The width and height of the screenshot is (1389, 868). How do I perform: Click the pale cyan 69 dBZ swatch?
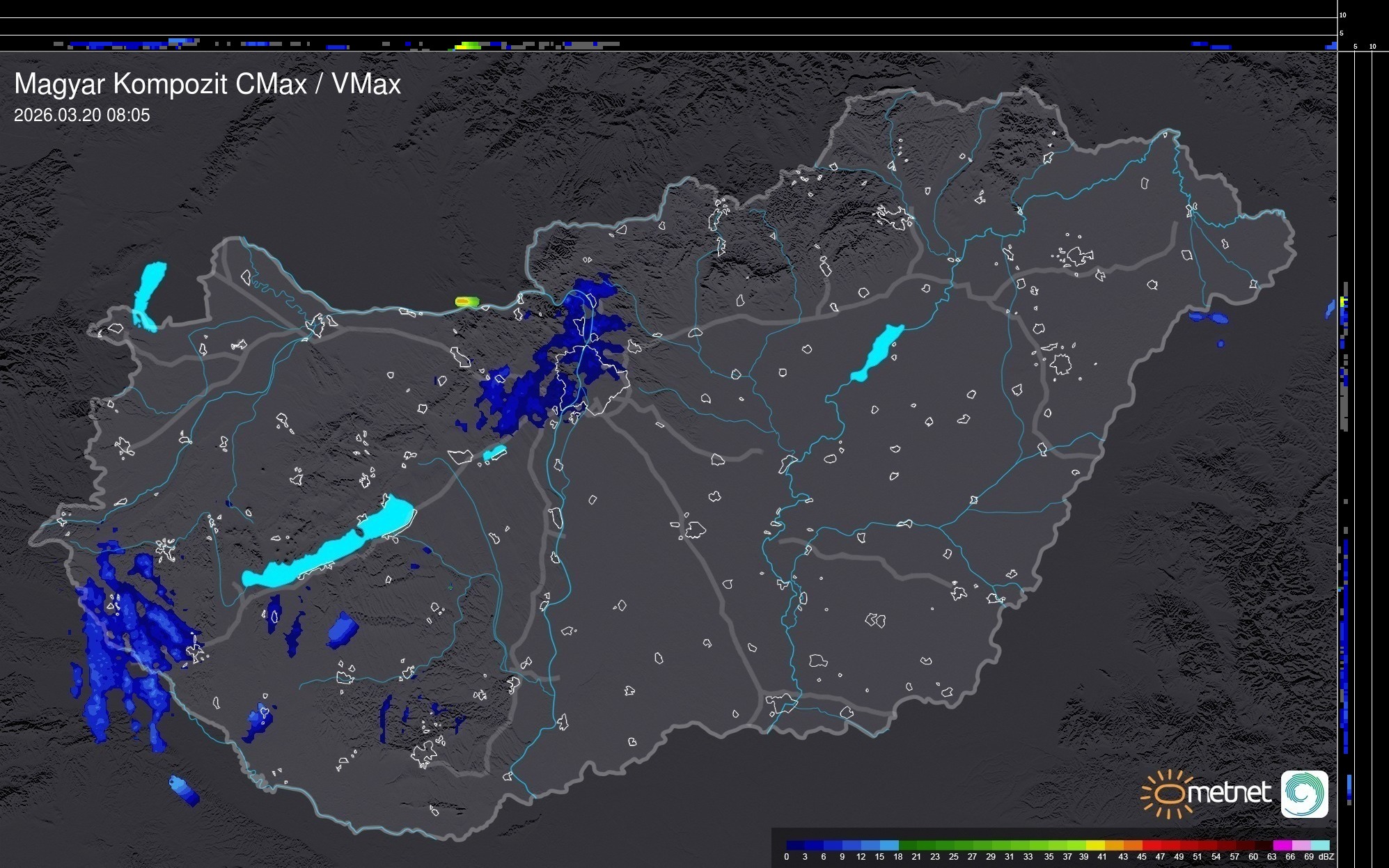coord(1319,845)
